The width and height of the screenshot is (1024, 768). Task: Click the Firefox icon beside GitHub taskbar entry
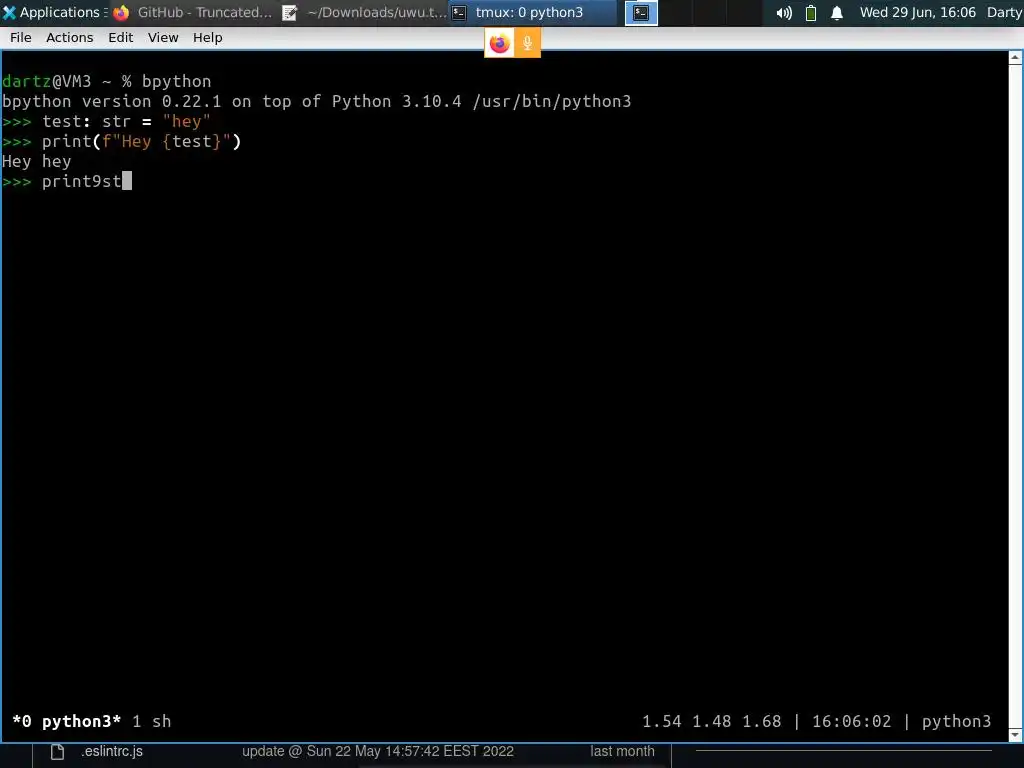click(121, 12)
